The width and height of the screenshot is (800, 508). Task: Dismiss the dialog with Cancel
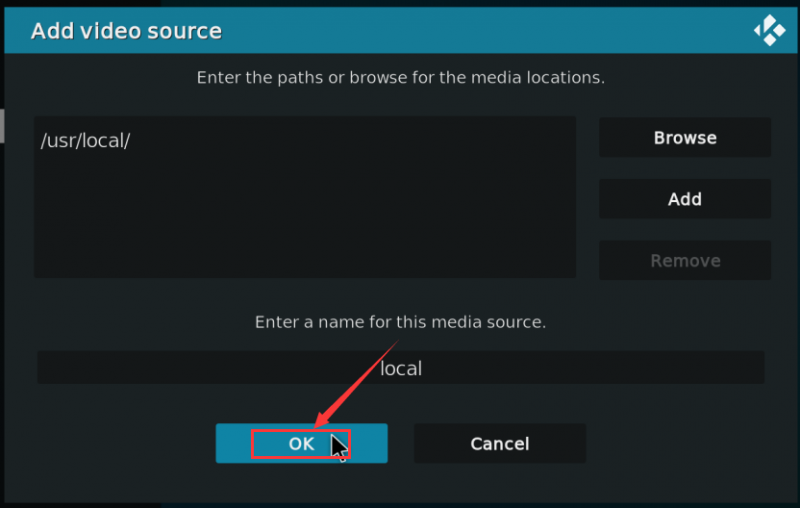point(499,443)
